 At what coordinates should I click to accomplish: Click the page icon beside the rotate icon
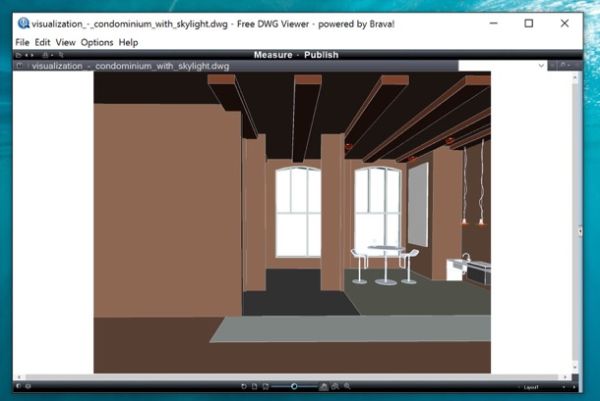pyautogui.click(x=255, y=386)
